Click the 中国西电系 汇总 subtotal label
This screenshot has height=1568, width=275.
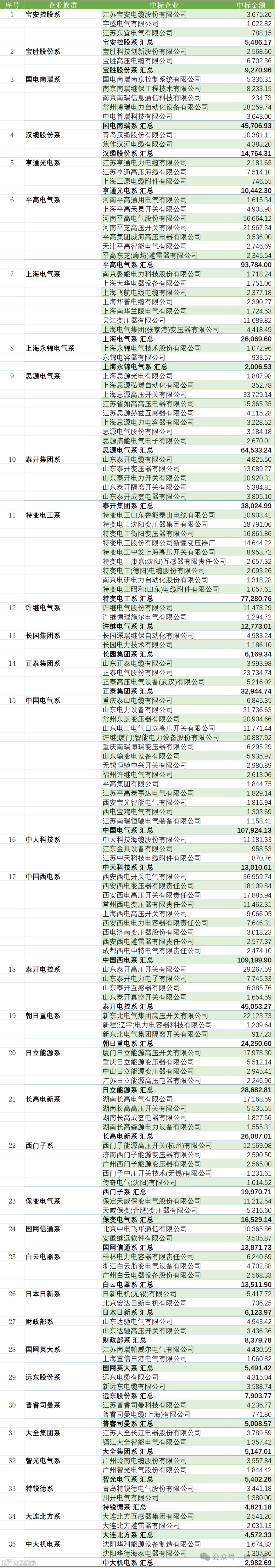[x=128, y=960]
